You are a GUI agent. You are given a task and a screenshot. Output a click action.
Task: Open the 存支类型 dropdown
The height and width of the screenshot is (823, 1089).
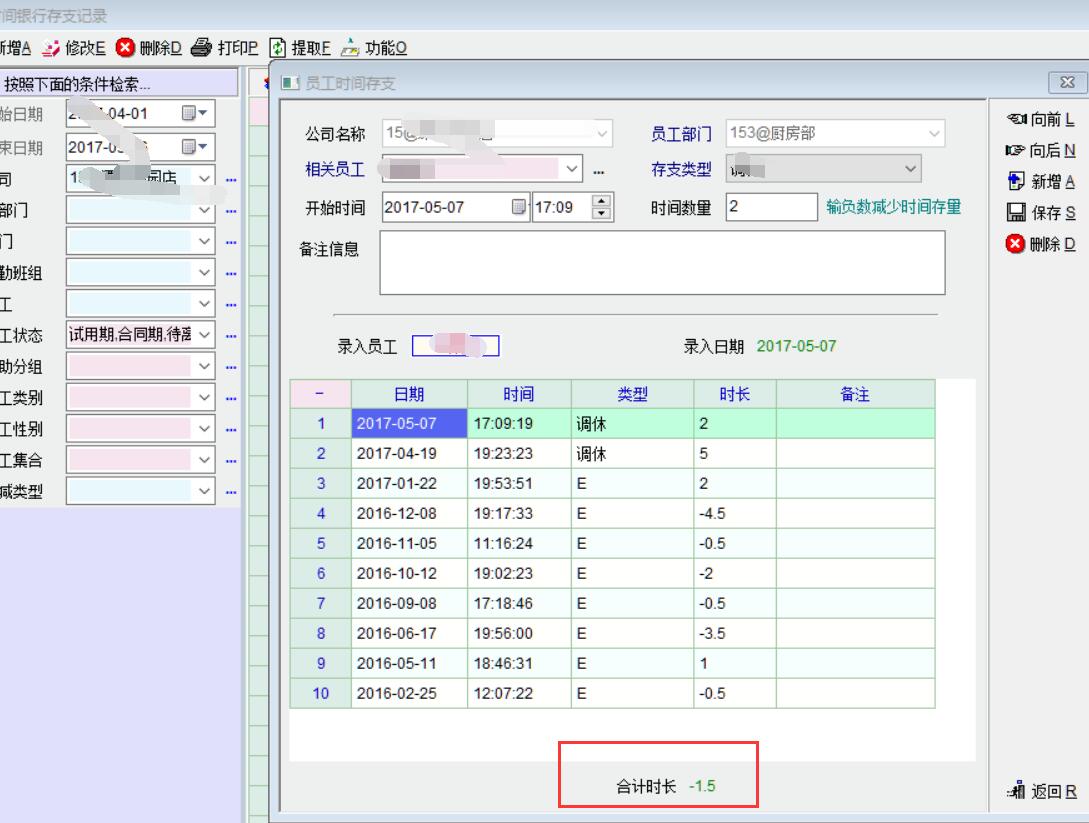click(x=910, y=169)
